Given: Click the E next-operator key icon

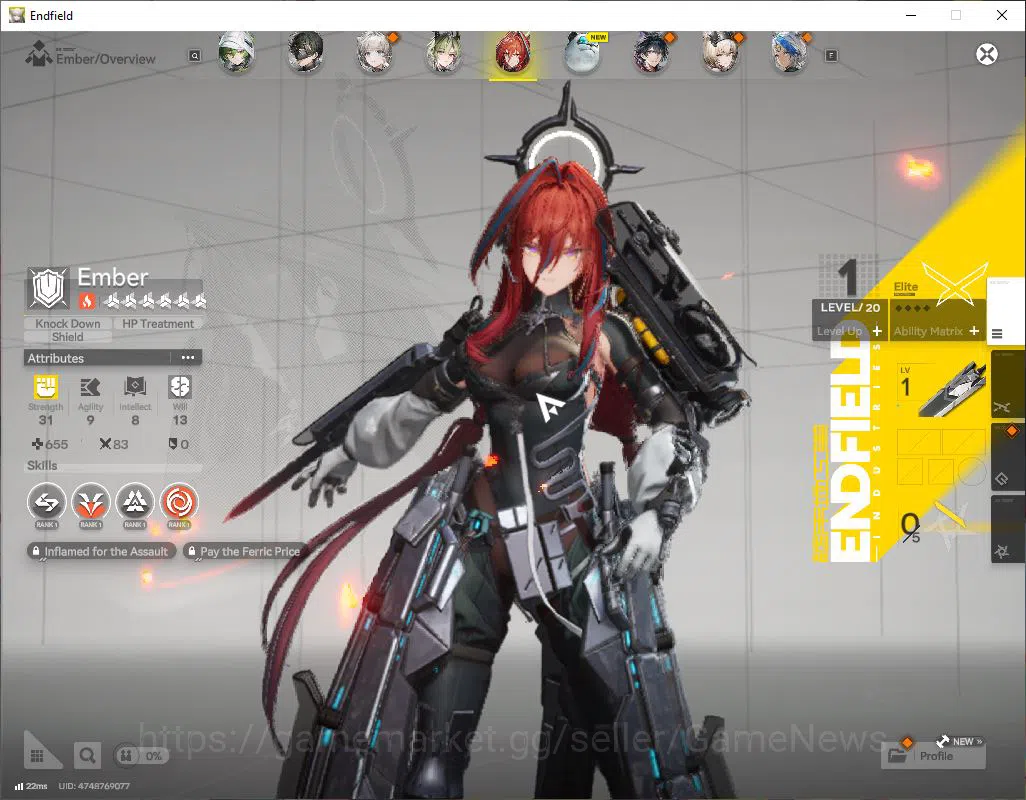Looking at the screenshot, I should (x=831, y=56).
